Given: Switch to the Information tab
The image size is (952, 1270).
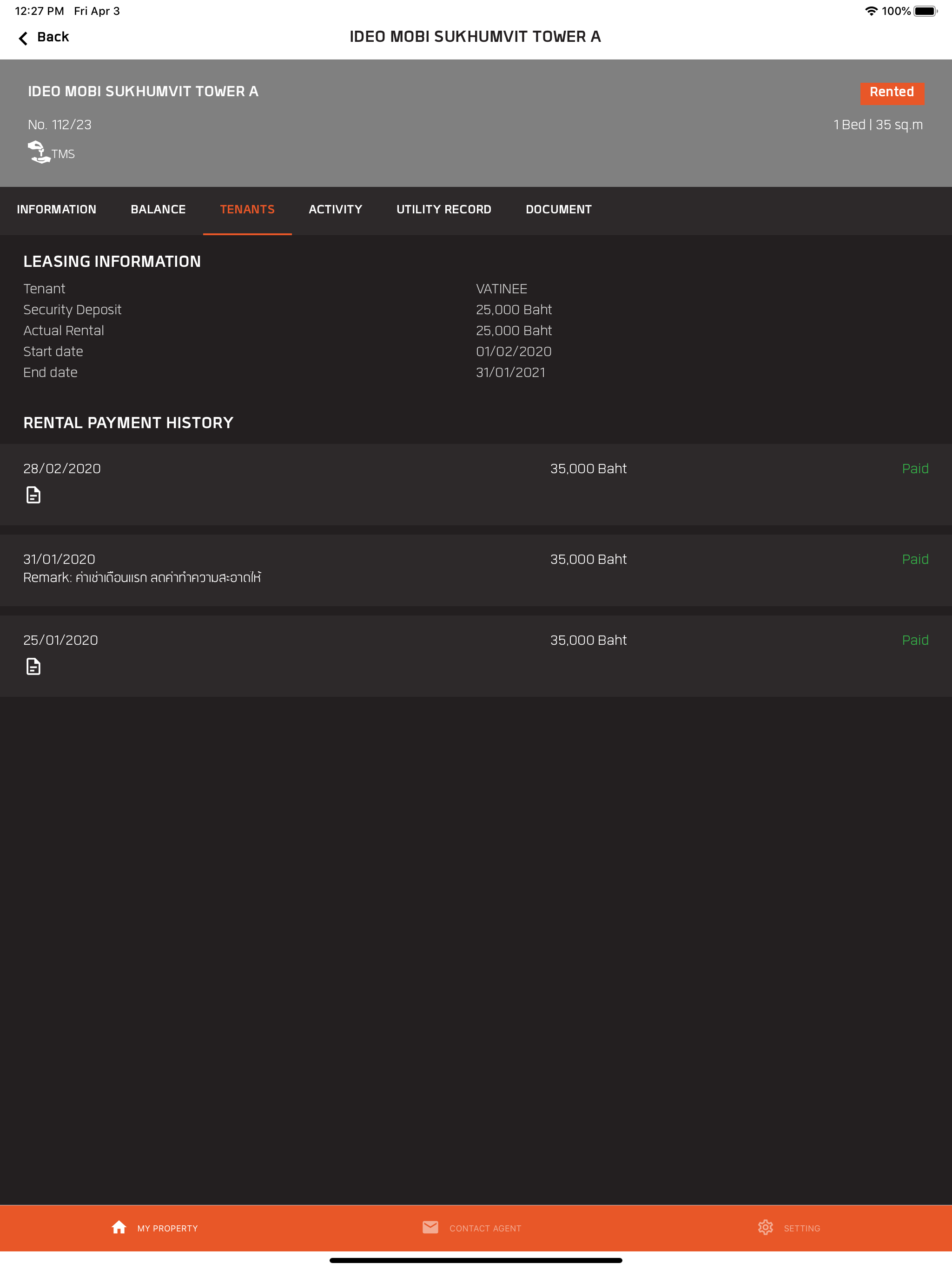Looking at the screenshot, I should [x=56, y=210].
